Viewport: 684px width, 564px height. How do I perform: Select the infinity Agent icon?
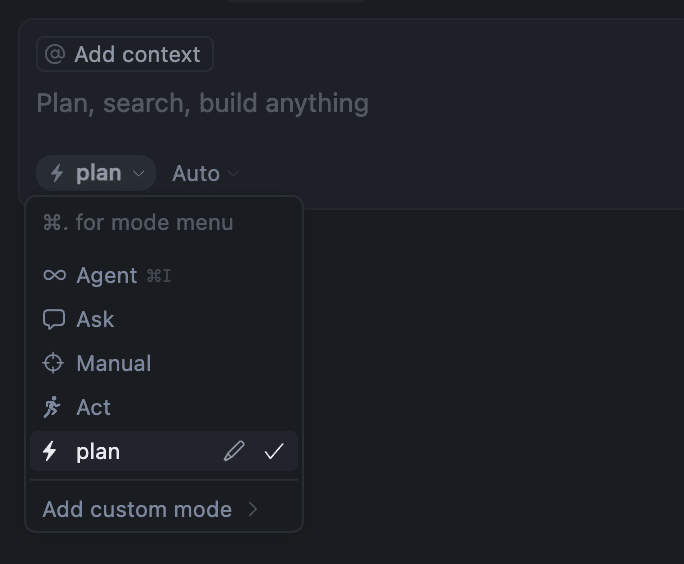55,275
